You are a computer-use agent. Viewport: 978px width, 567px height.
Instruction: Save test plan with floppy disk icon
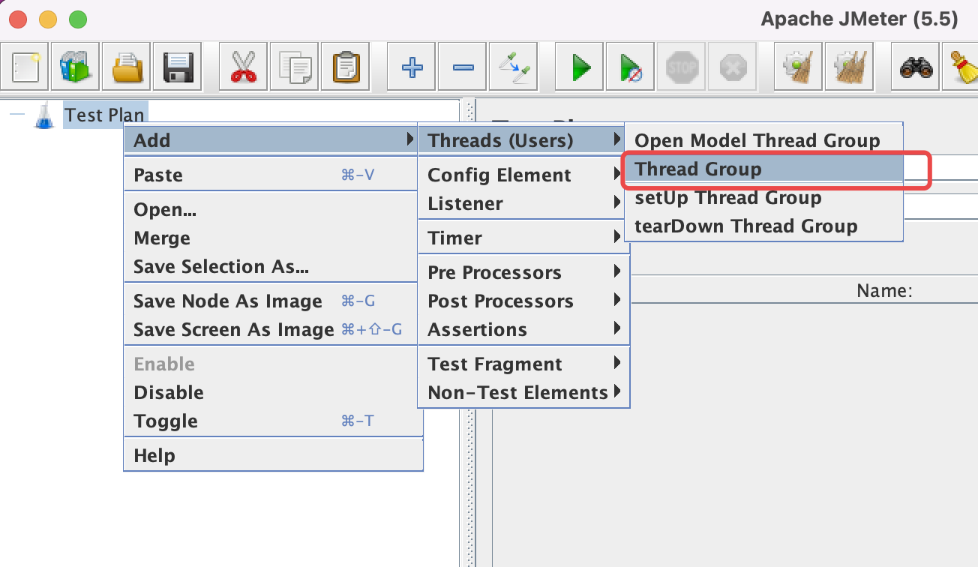click(x=177, y=68)
